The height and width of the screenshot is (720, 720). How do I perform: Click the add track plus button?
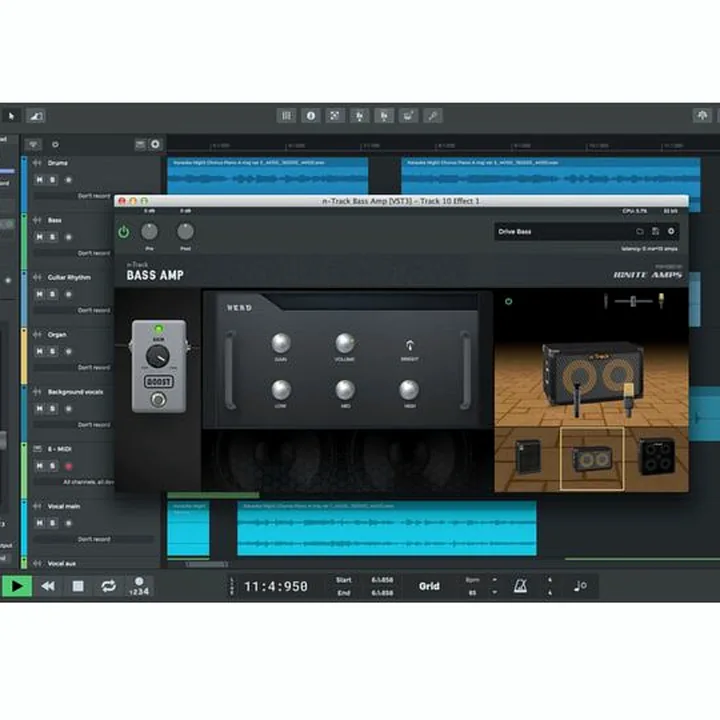[155, 145]
